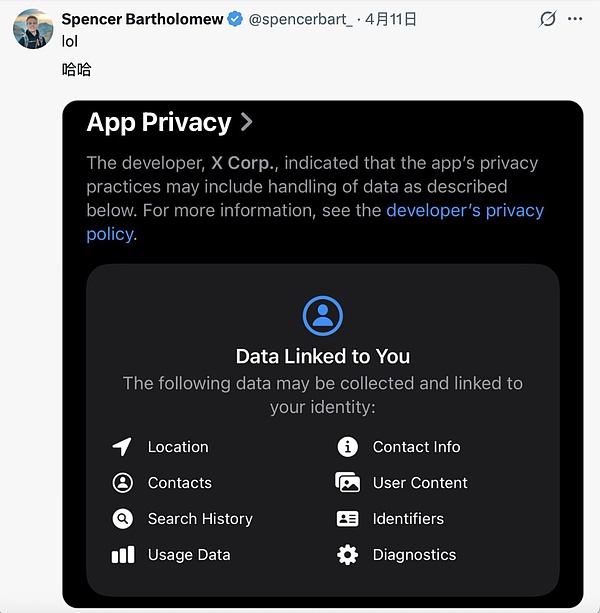
Task: Click the Grok slashed-circle icon
Action: point(547,19)
